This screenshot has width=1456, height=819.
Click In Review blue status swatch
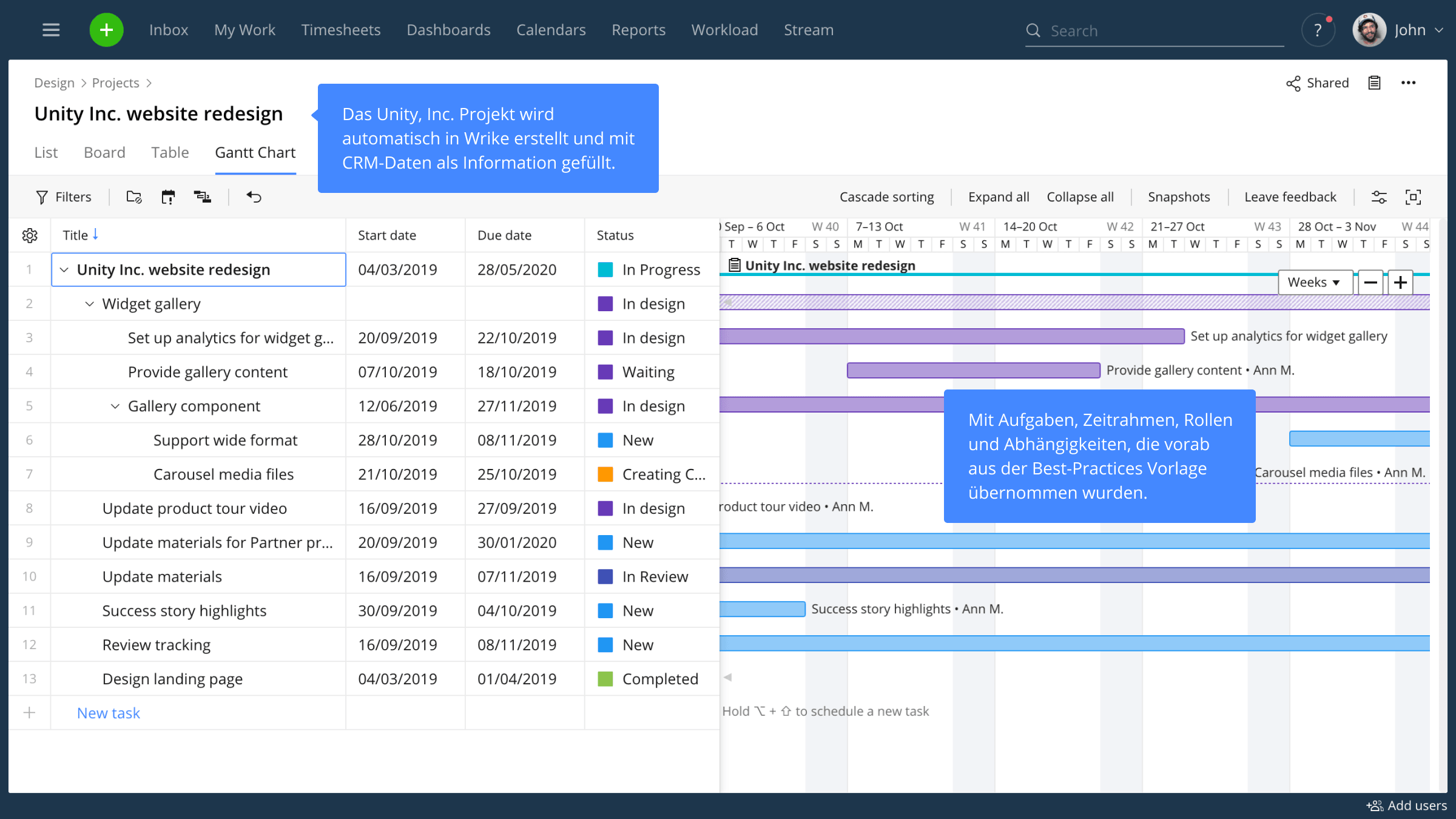tap(605, 577)
